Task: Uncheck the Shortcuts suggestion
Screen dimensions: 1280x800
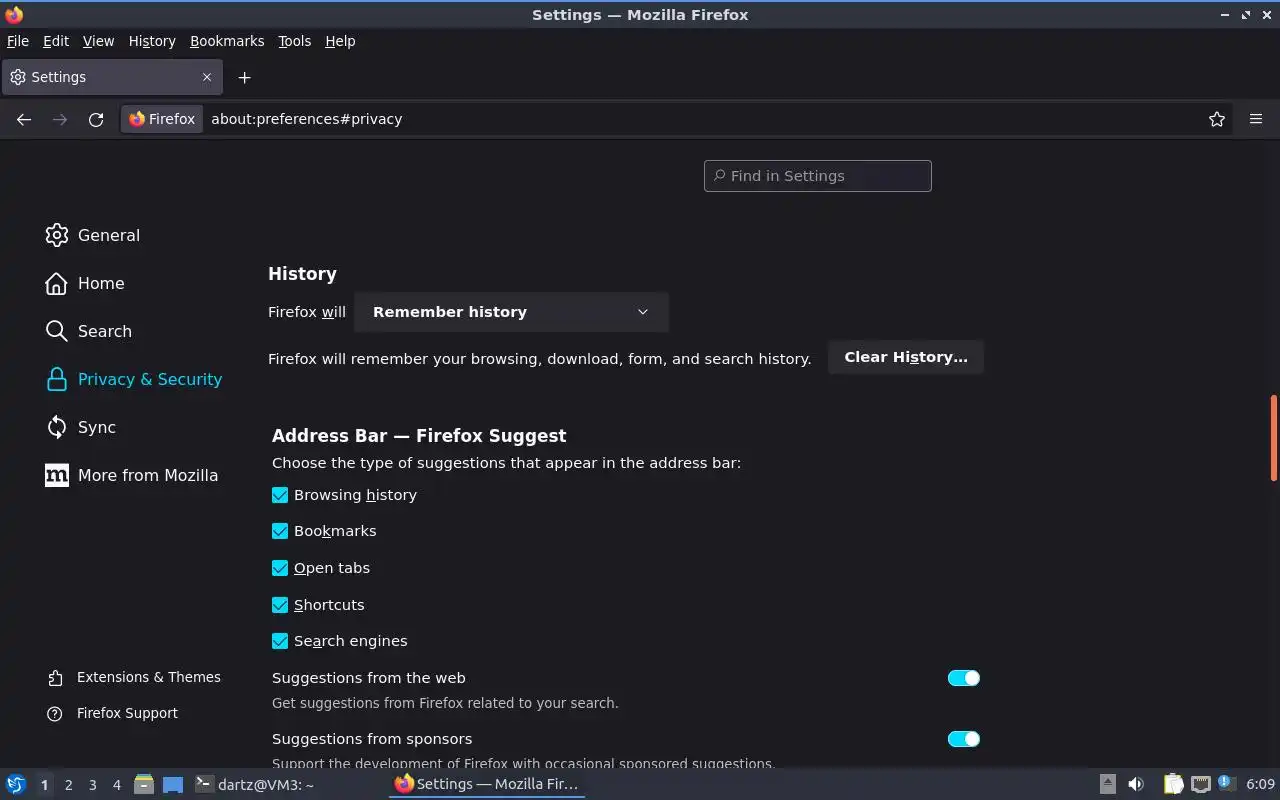Action: [x=280, y=605]
